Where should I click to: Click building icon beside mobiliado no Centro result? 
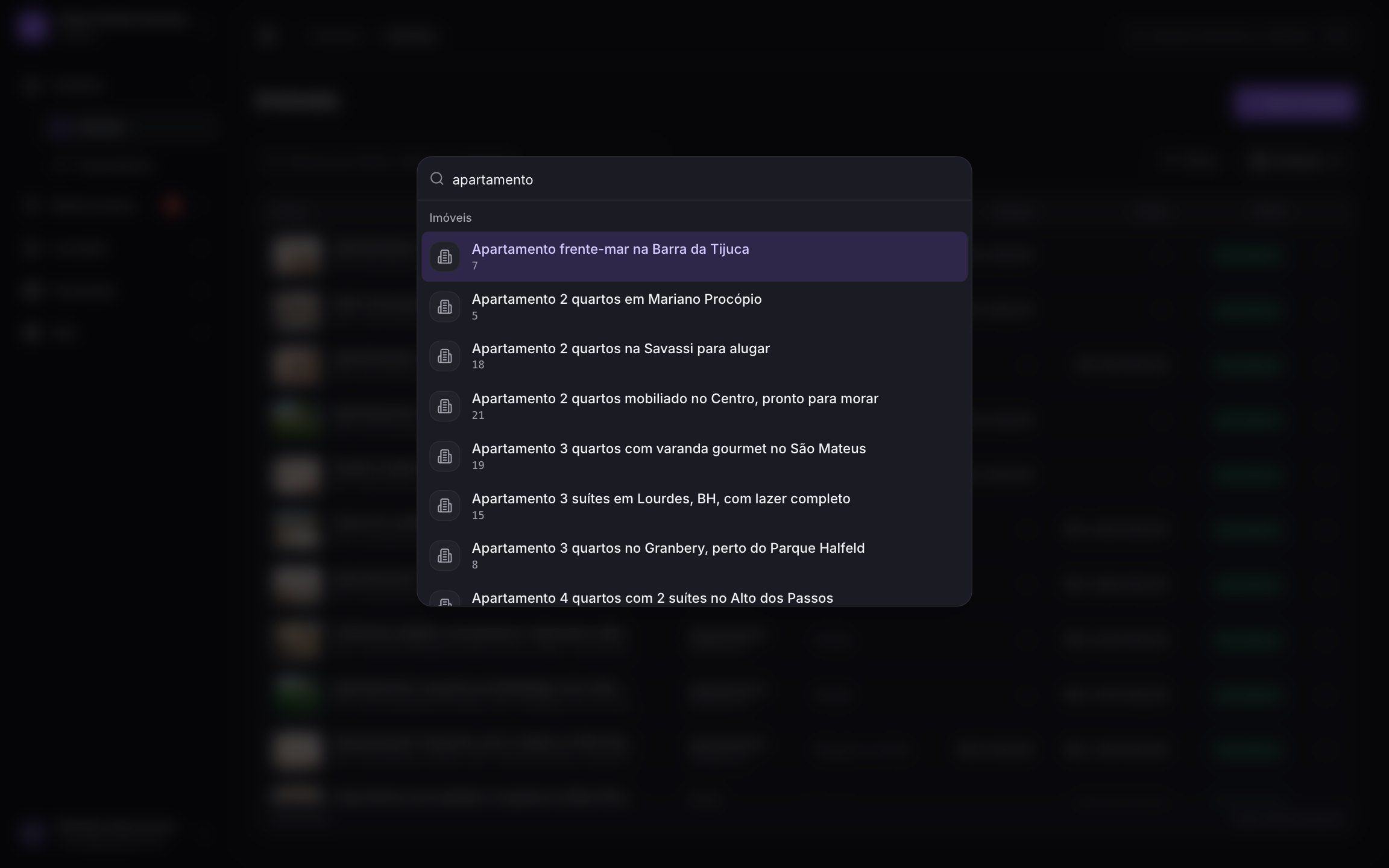(445, 406)
